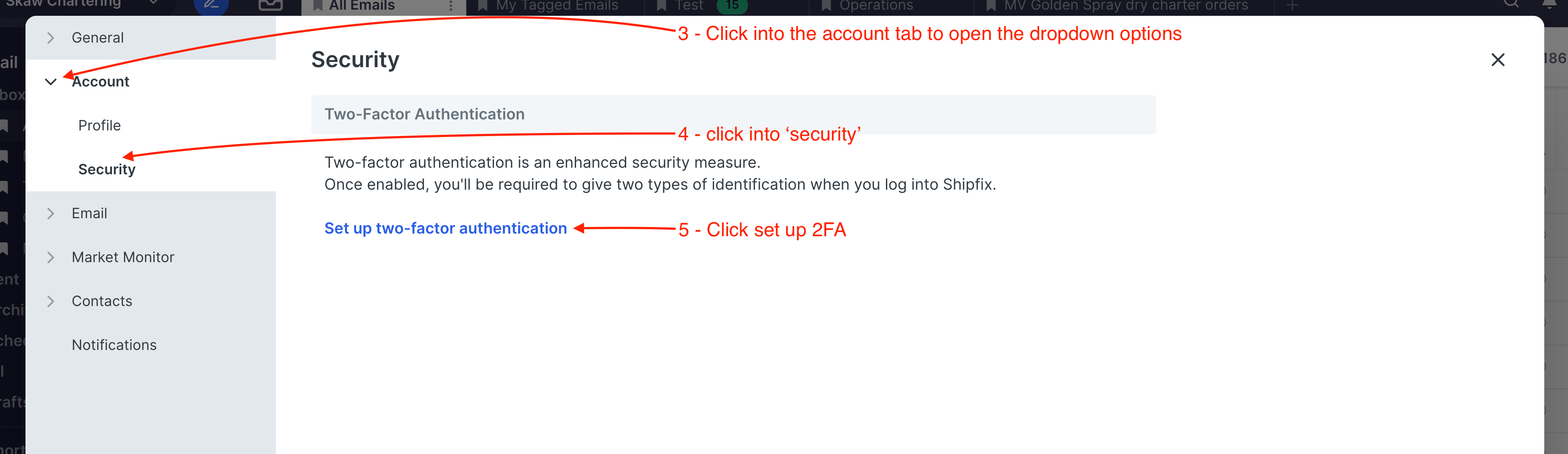Expand the Email settings section
1568x454 pixels.
pyautogui.click(x=51, y=213)
